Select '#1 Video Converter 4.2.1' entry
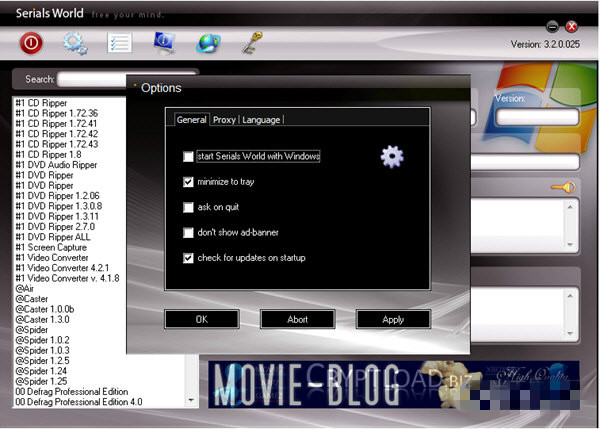The width and height of the screenshot is (600, 429). (x=62, y=268)
